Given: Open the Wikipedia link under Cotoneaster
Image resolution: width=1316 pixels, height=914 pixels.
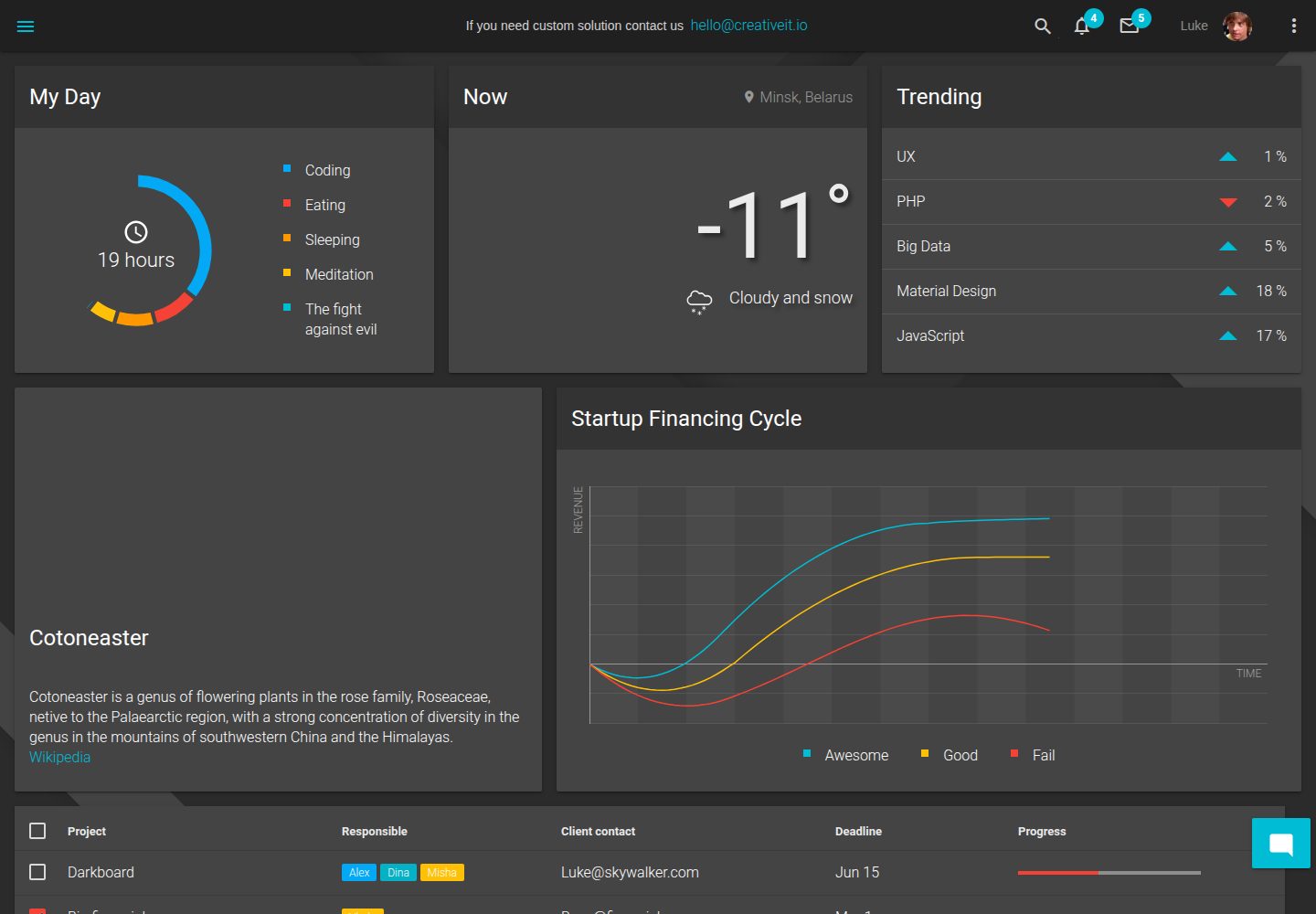Looking at the screenshot, I should (59, 757).
